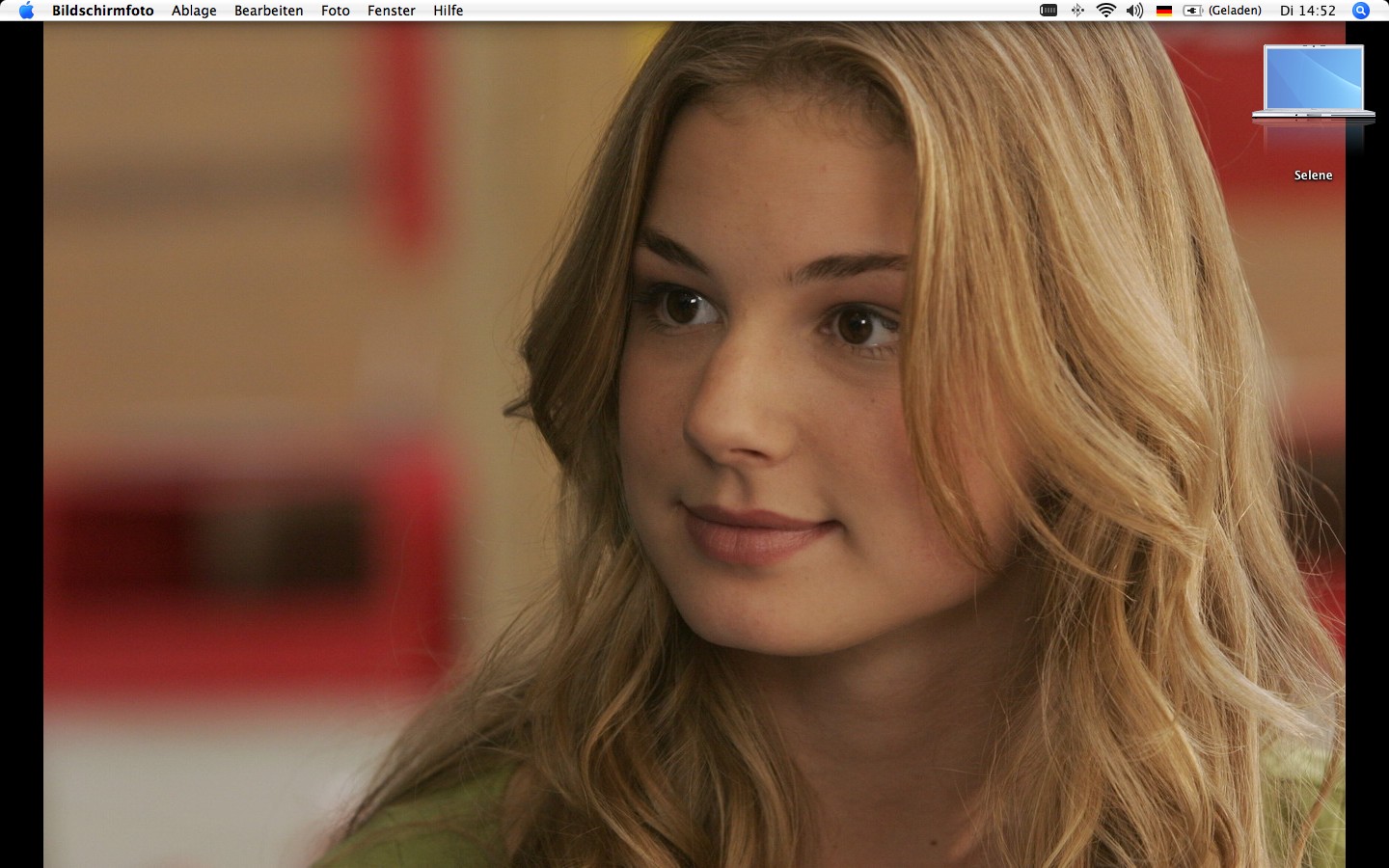Click the dark memory-chip menu bar icon

[1049, 11]
